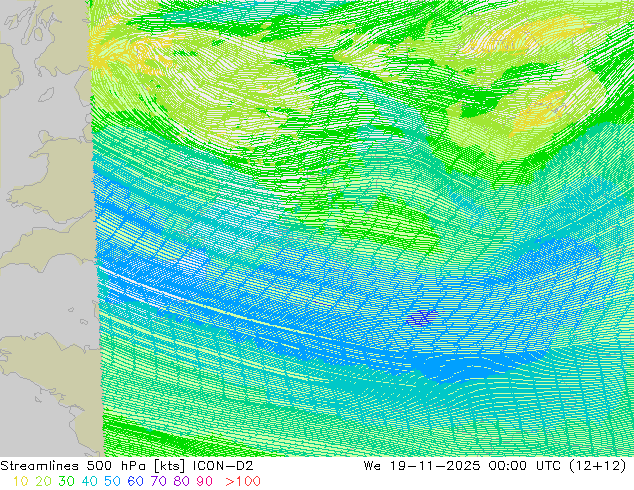Click the 'Streamlines 500 hPa [kts] ICON-D2' title
Viewport: 634px width, 490px height.
click(127, 466)
